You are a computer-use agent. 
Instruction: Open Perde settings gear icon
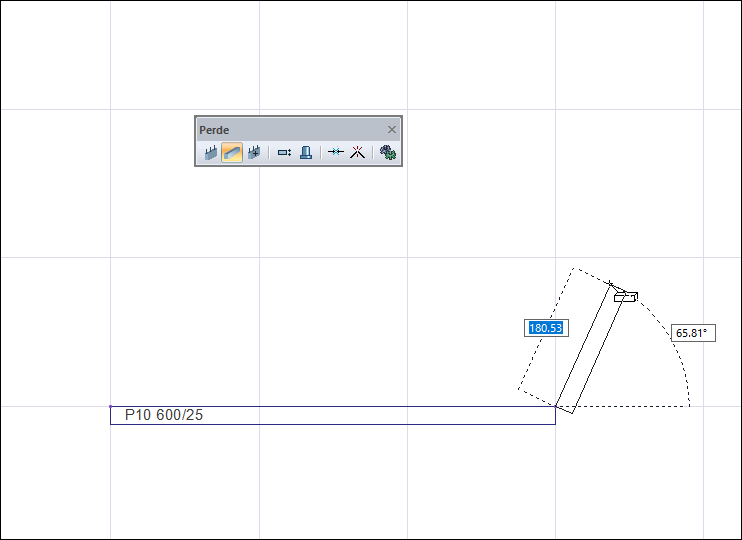tap(388, 152)
